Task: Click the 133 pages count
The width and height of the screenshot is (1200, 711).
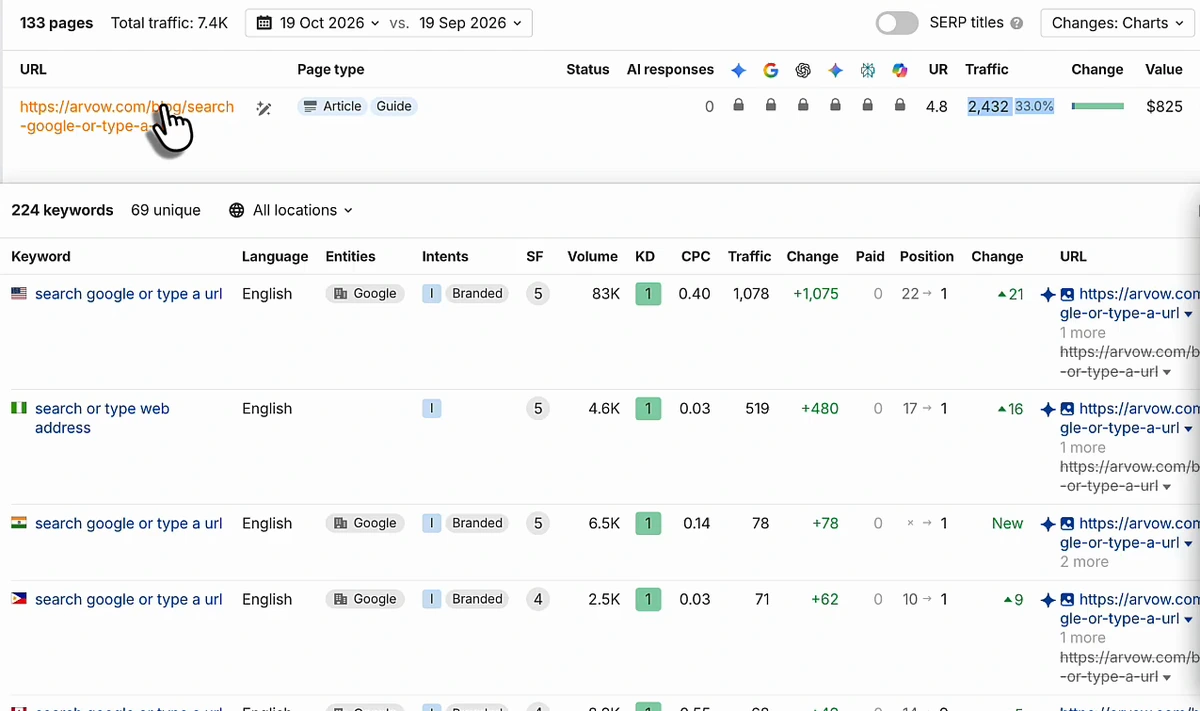Action: click(x=56, y=23)
